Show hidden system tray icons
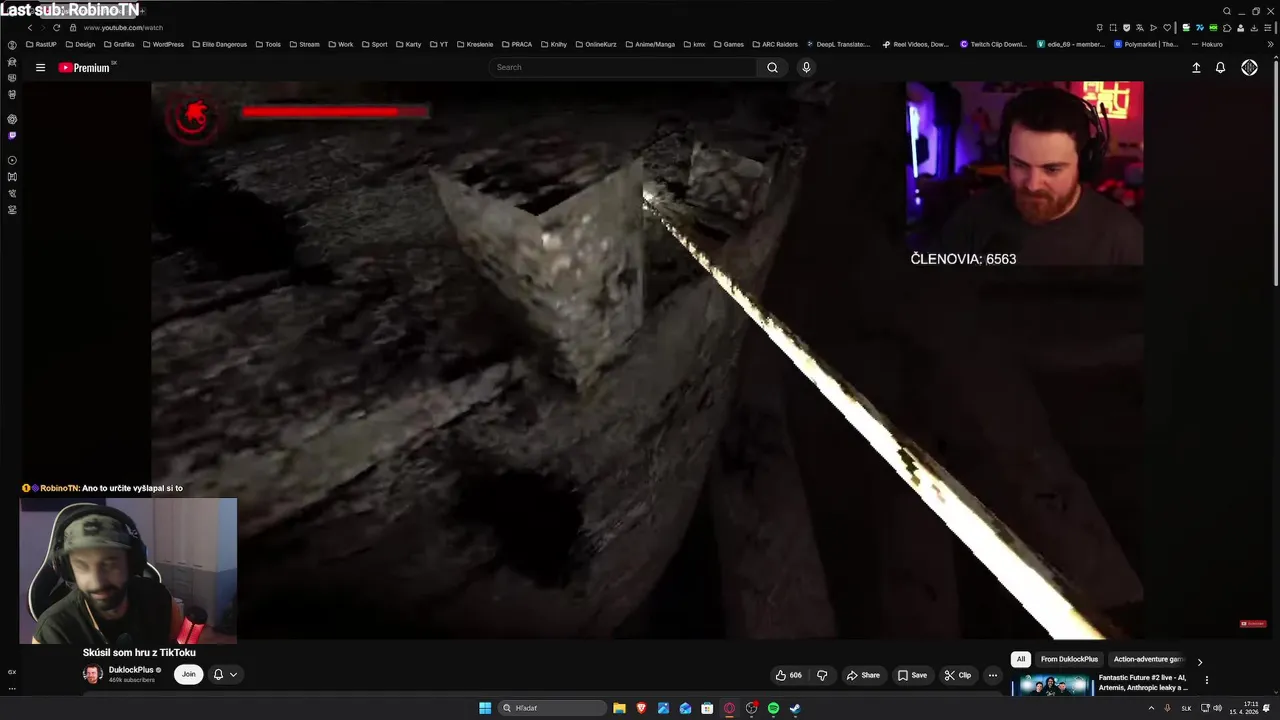 click(1151, 708)
